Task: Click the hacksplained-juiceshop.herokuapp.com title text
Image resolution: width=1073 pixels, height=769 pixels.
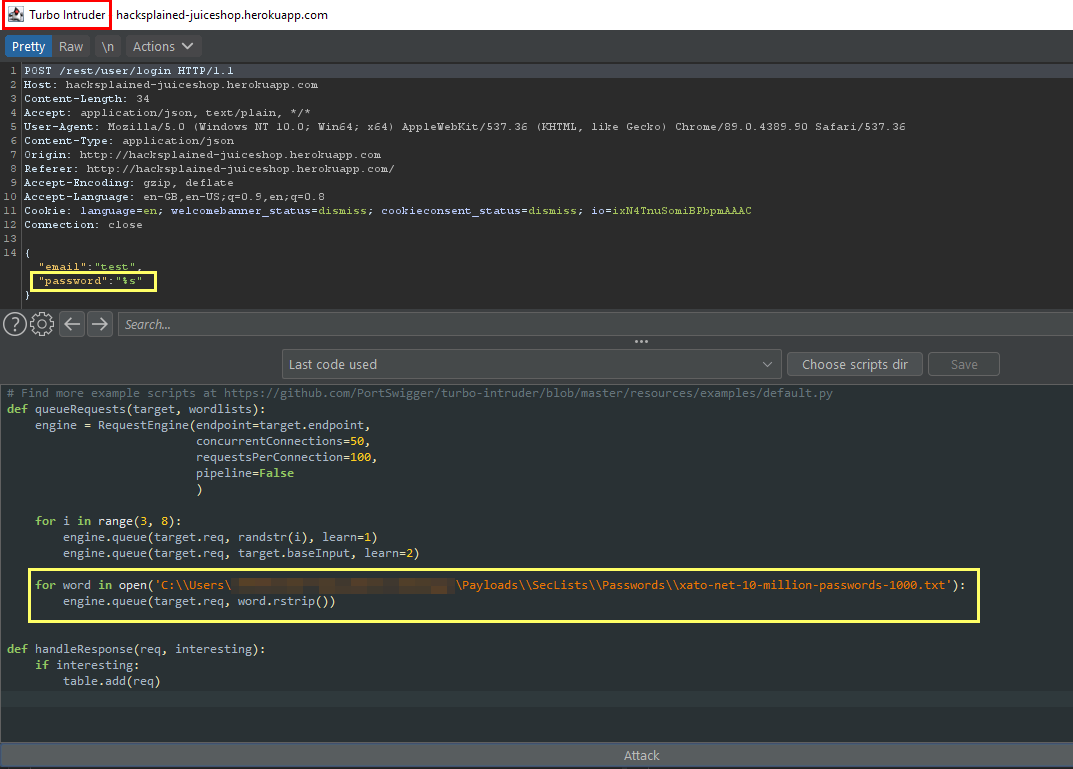Action: tap(222, 15)
